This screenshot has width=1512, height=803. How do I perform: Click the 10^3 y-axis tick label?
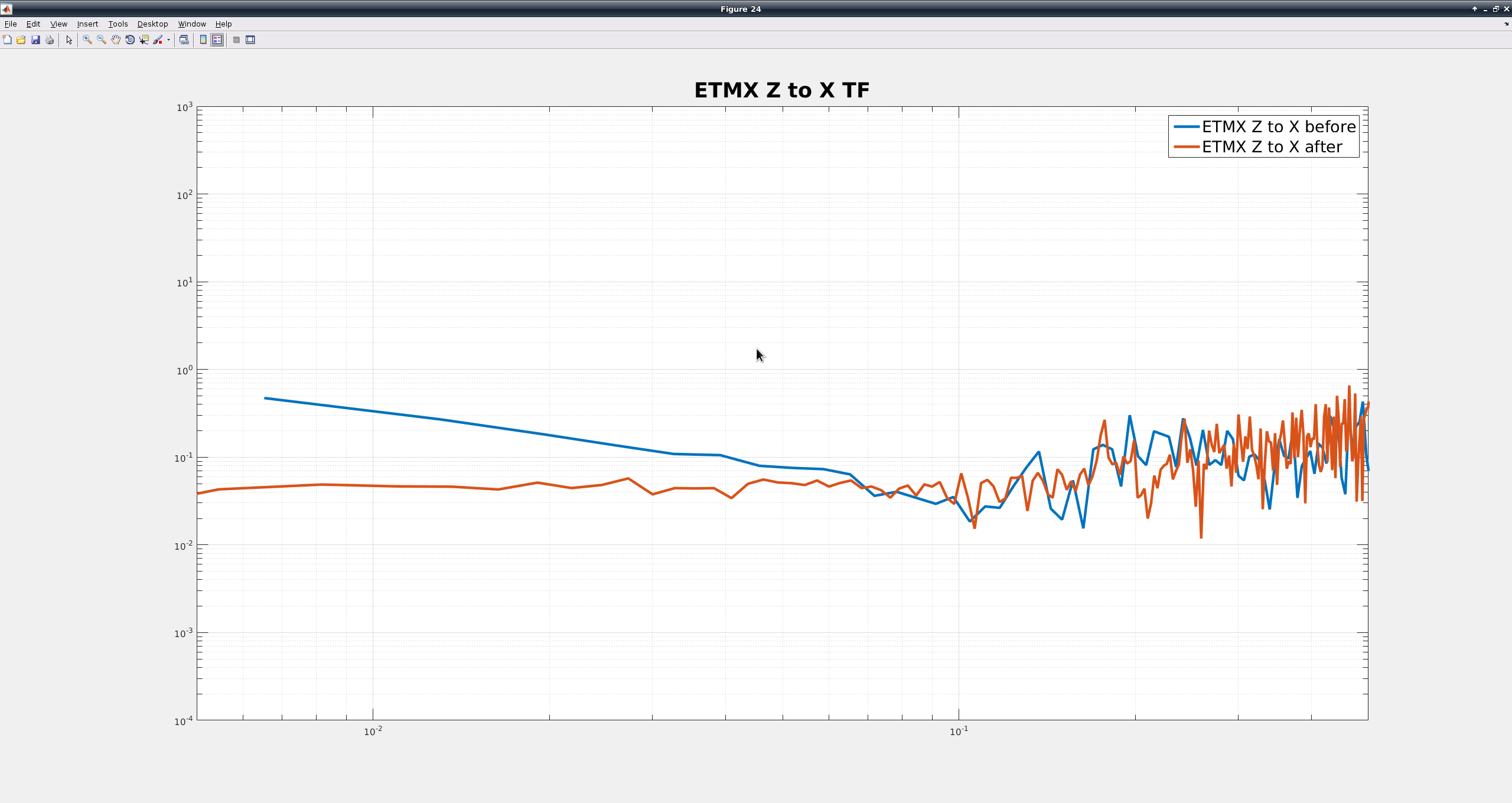tap(184, 107)
